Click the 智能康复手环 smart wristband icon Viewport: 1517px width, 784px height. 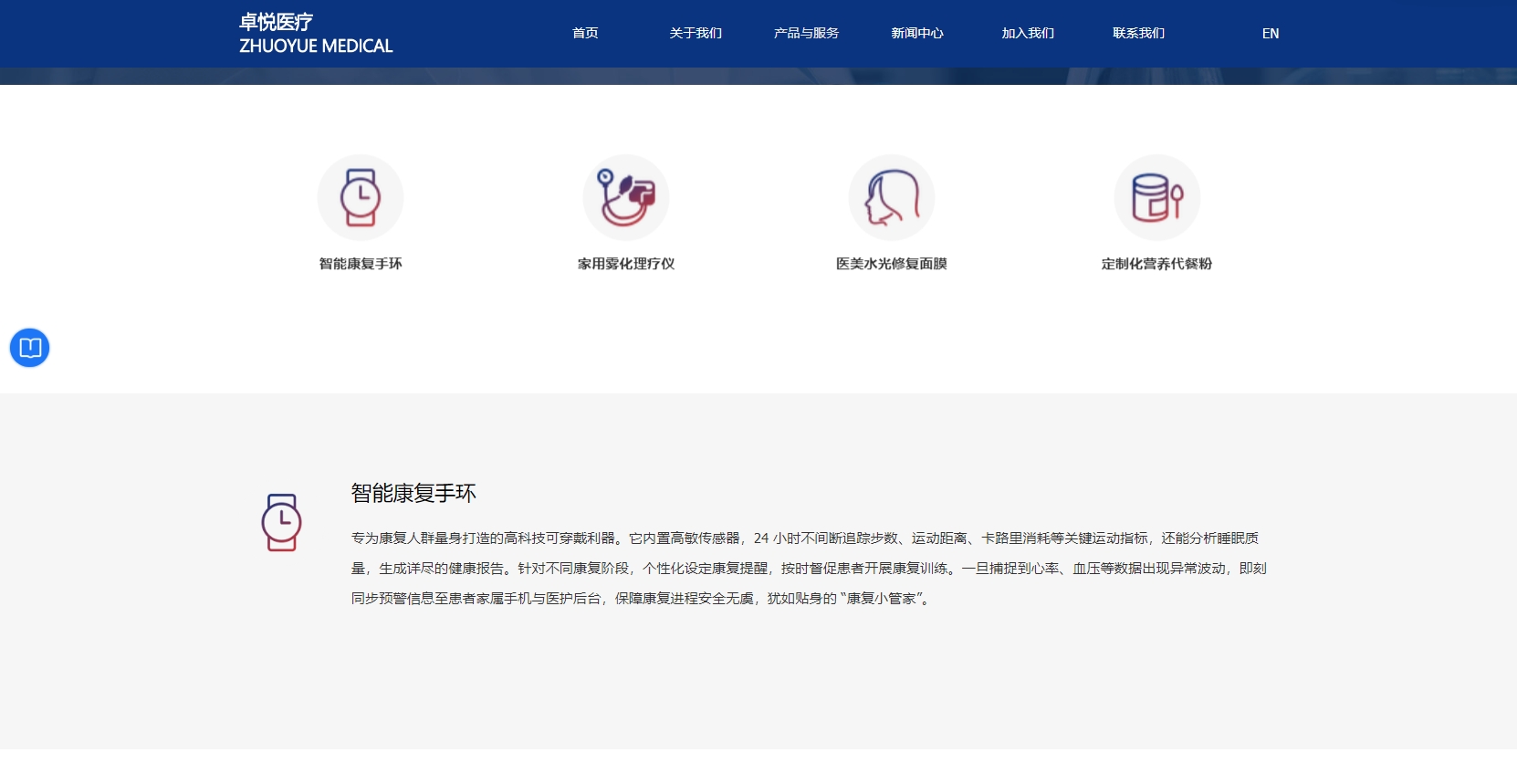tap(361, 197)
